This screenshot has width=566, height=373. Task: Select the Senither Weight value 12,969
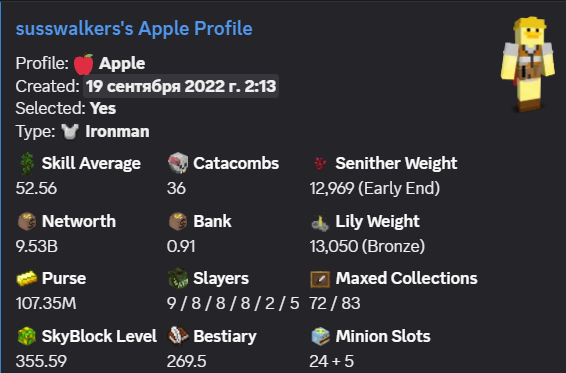click(332, 188)
